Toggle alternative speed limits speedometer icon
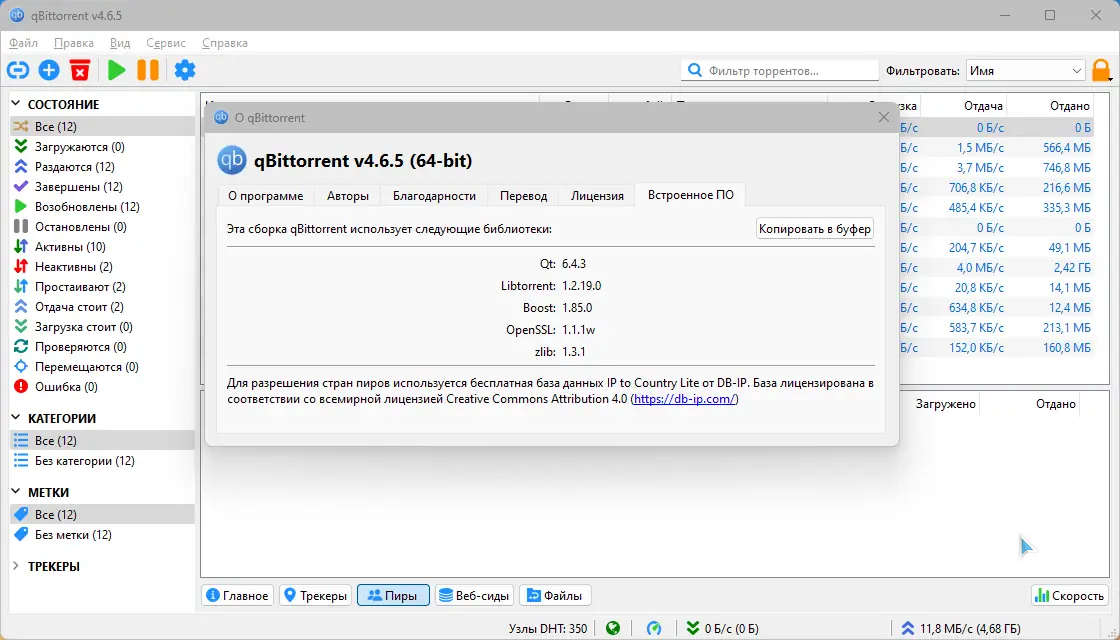Image resolution: width=1120 pixels, height=640 pixels. coord(654,629)
